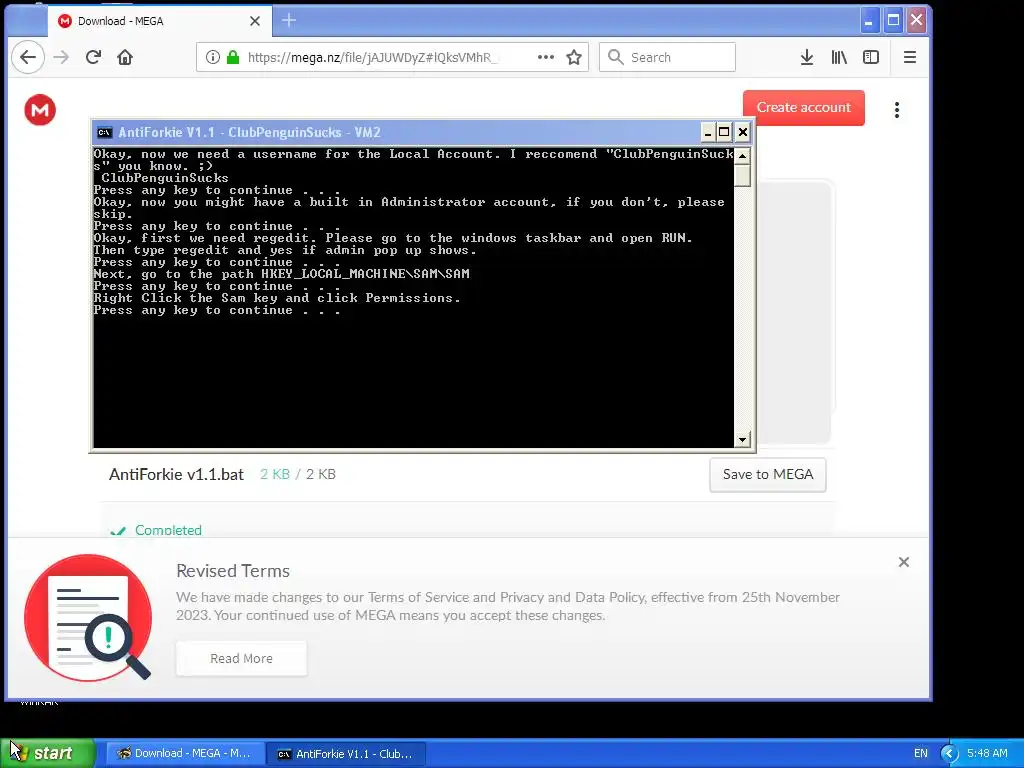Click the console scrollbar up arrow
The width and height of the screenshot is (1024, 768).
(742, 156)
